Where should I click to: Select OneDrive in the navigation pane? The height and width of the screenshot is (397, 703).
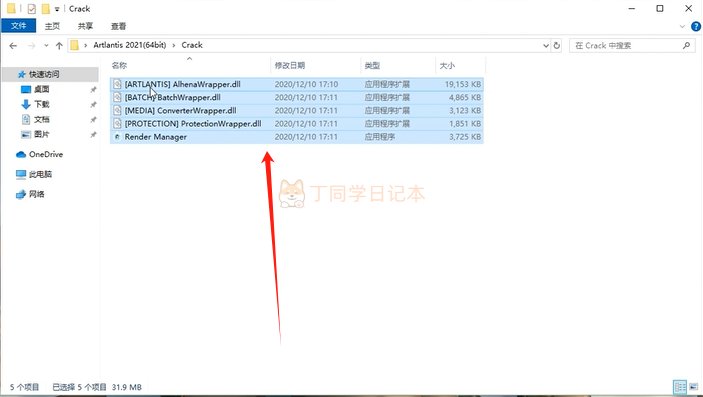46,154
